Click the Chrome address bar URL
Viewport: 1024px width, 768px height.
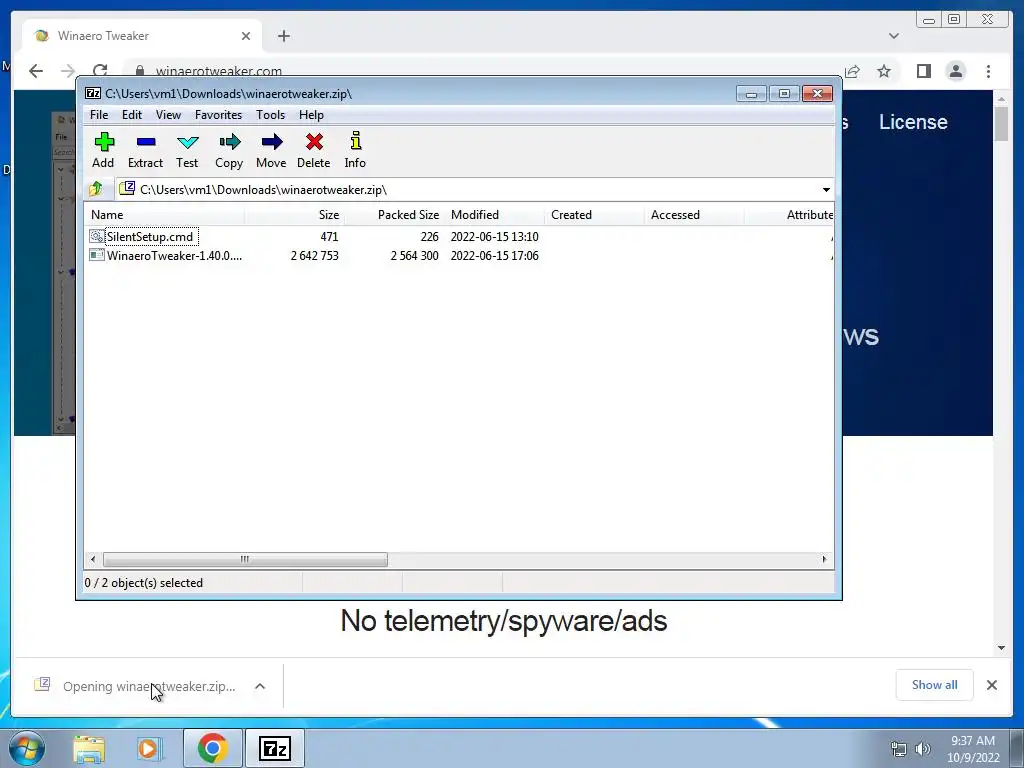coord(219,71)
